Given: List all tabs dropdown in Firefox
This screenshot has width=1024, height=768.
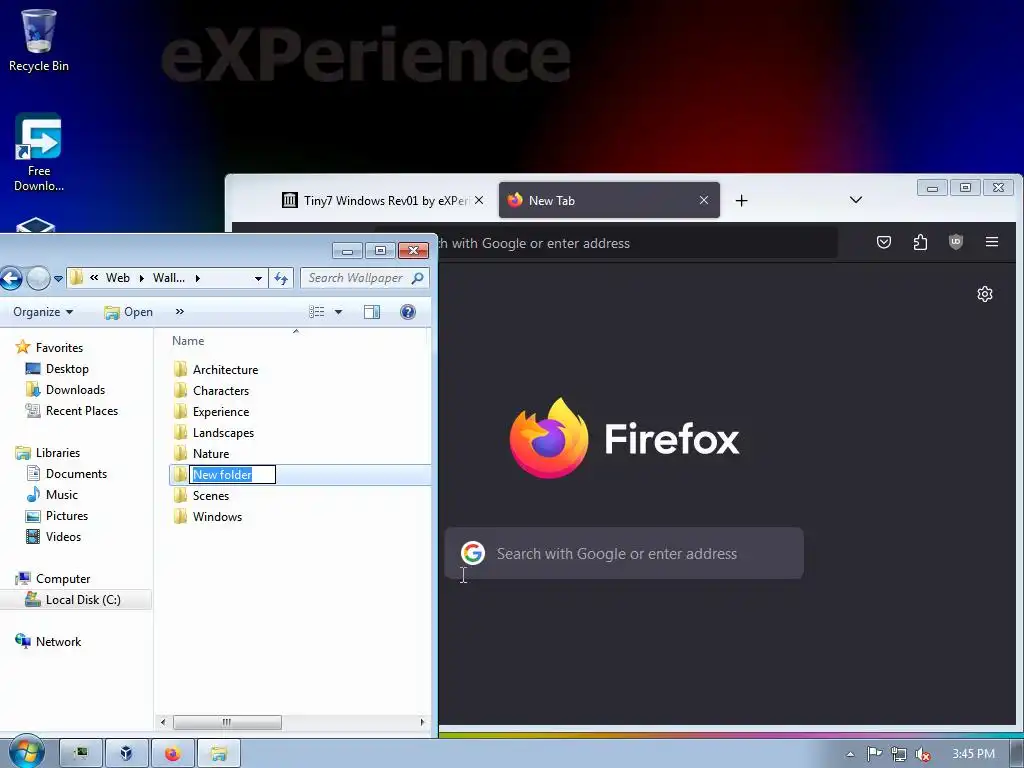Looking at the screenshot, I should 856,200.
